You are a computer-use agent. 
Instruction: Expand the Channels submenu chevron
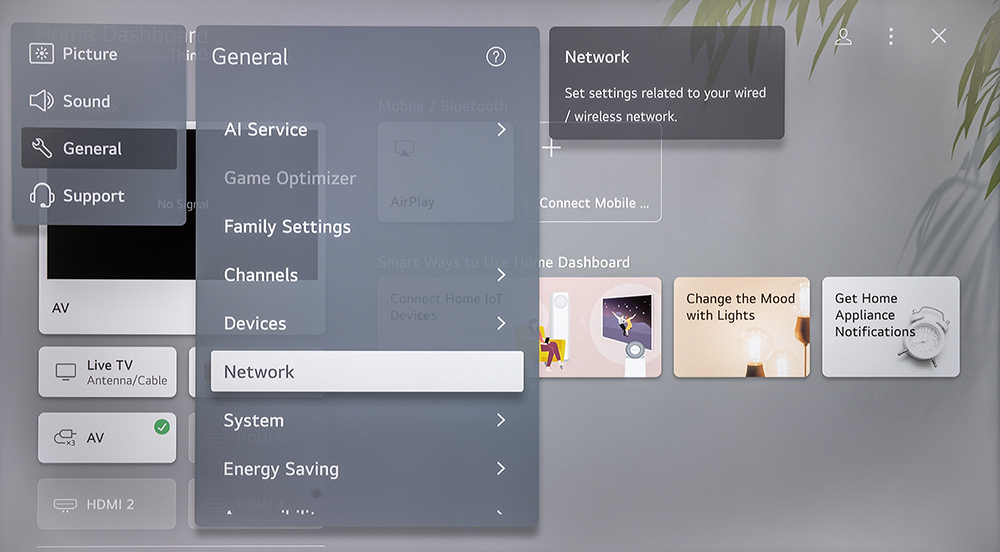[501, 275]
